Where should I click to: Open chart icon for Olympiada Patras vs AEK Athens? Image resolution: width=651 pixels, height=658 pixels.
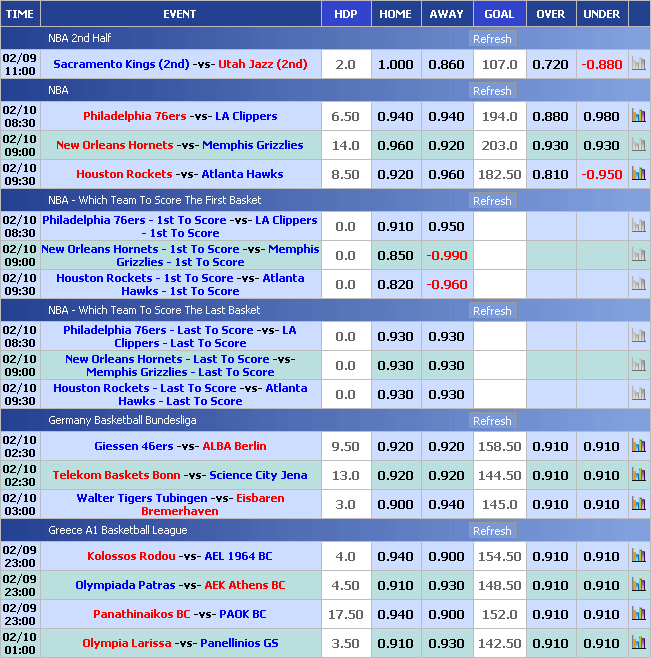(x=638, y=585)
